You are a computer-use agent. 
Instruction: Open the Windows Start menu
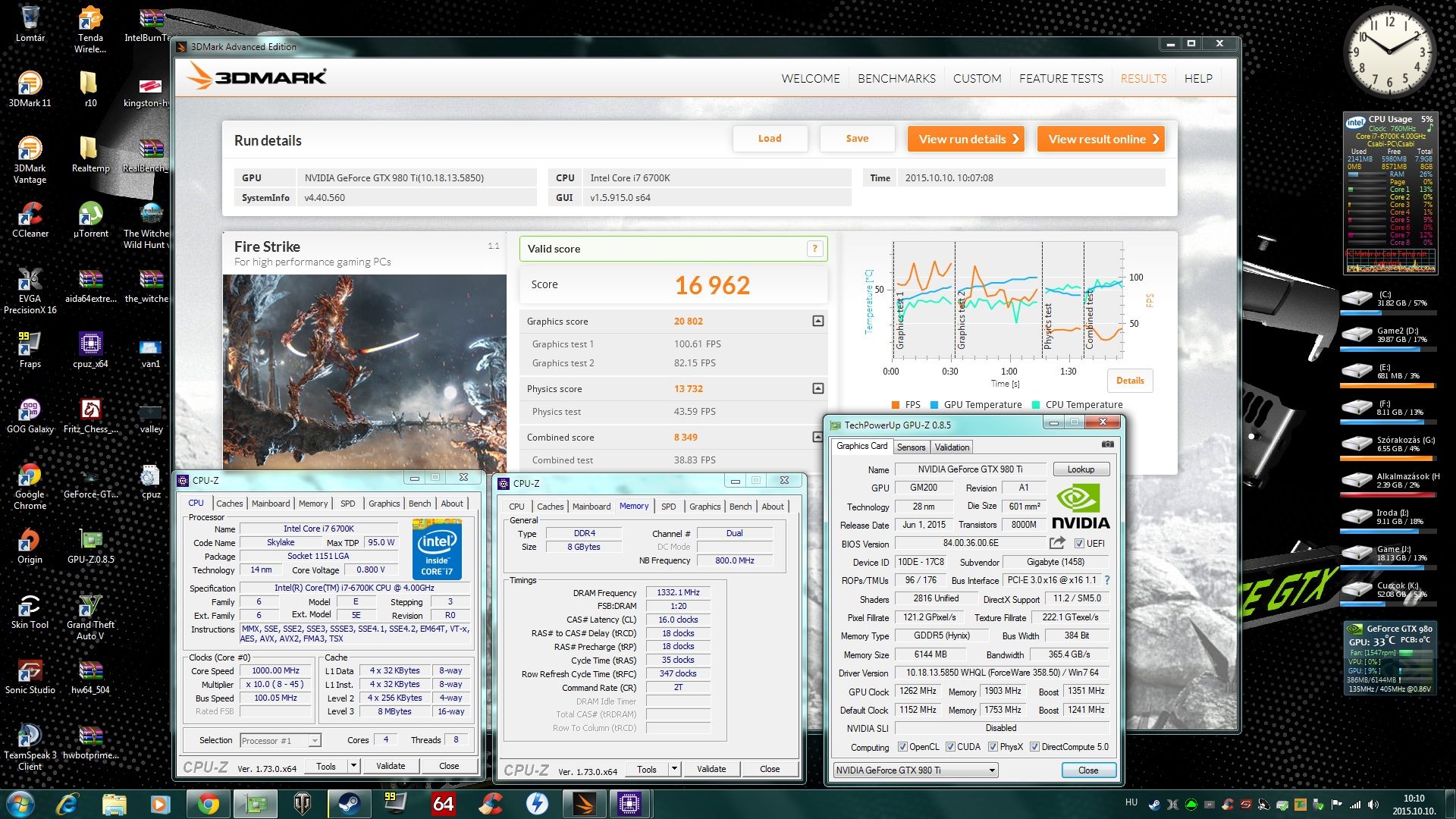tap(20, 804)
